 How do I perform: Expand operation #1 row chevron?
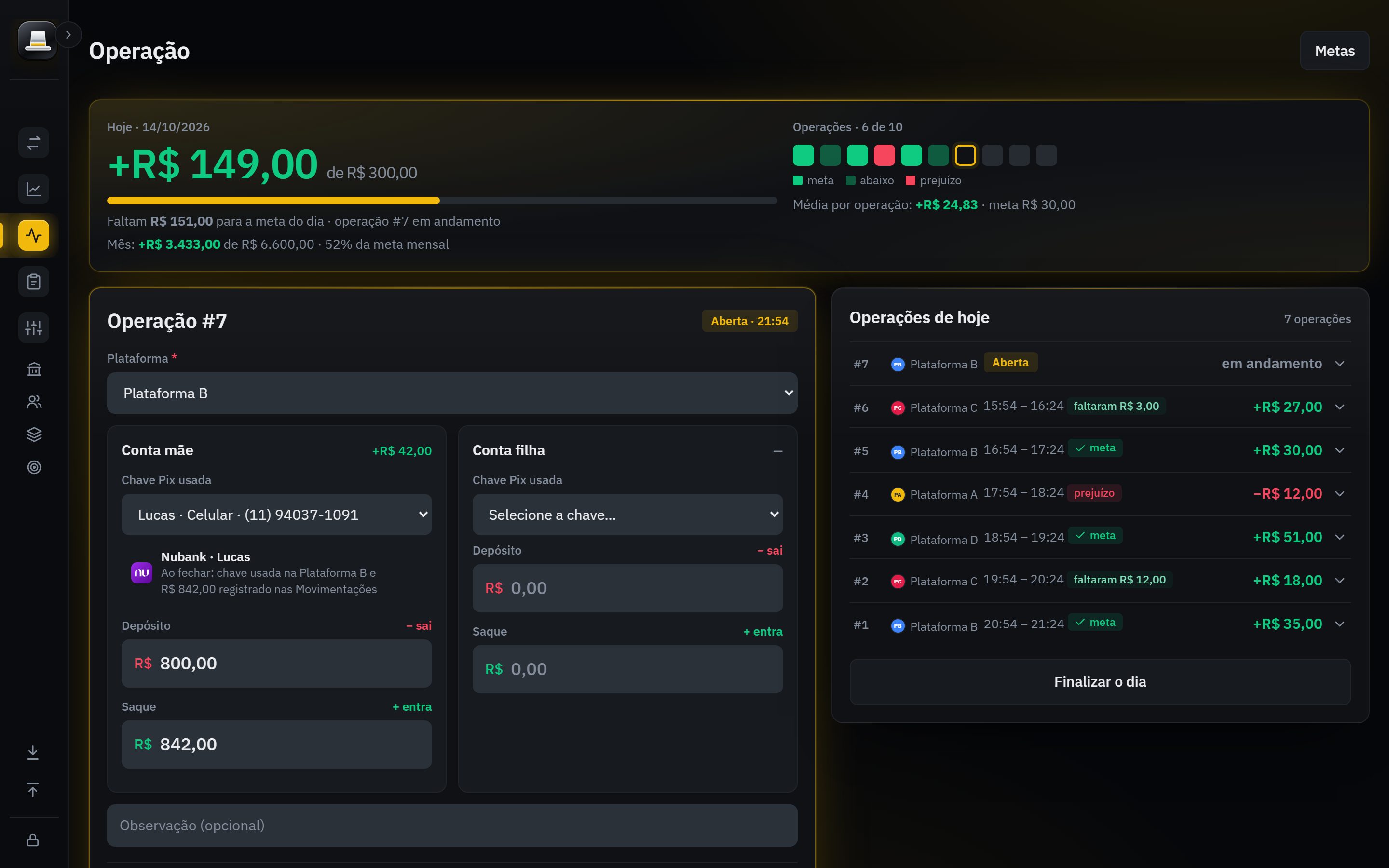pos(1340,624)
